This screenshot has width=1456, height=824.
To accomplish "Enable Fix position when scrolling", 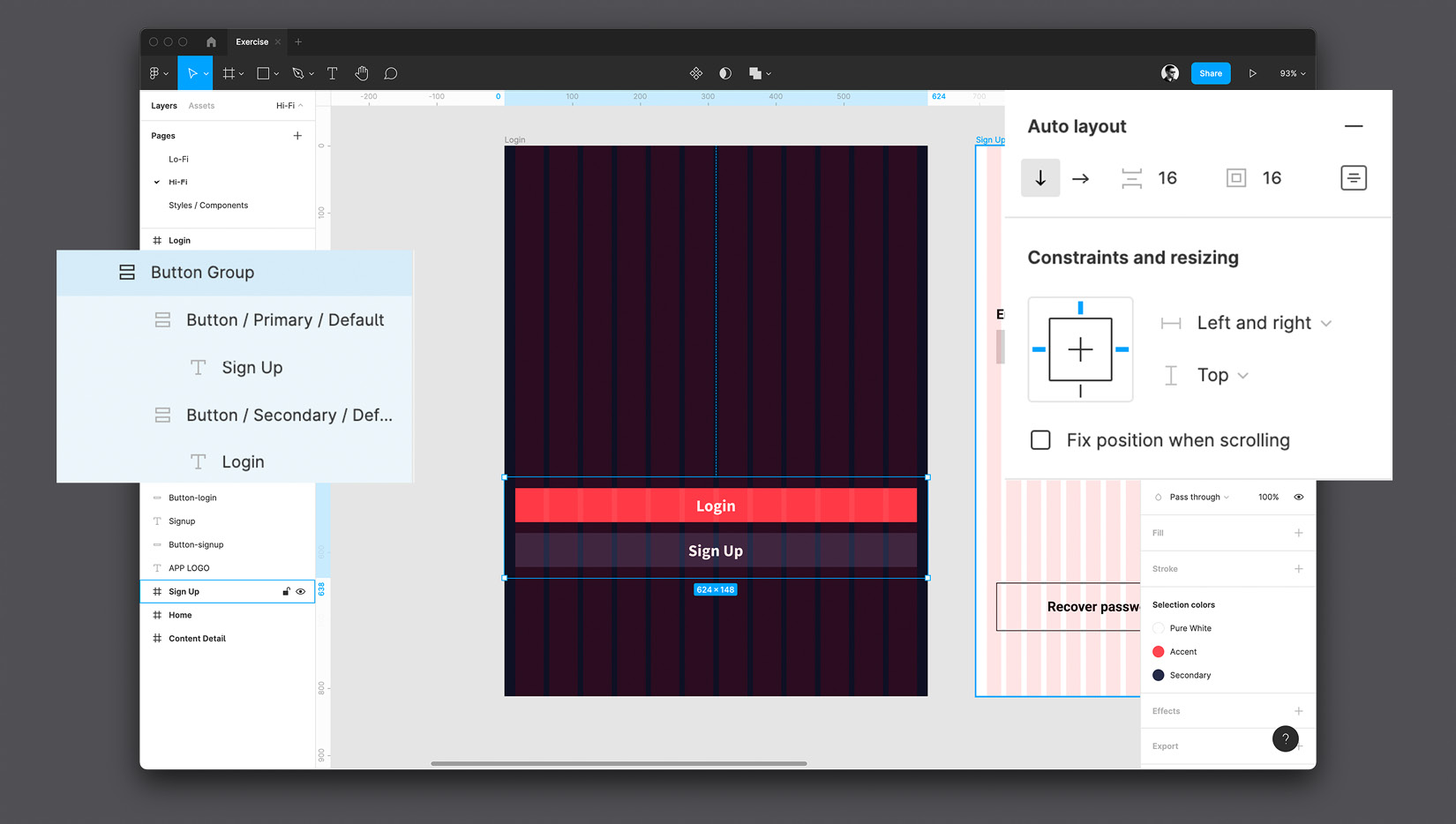I will (x=1040, y=439).
